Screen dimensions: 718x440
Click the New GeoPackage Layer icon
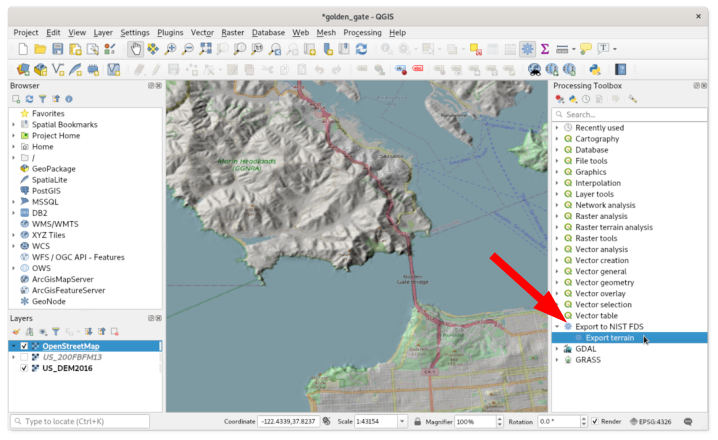(40, 70)
